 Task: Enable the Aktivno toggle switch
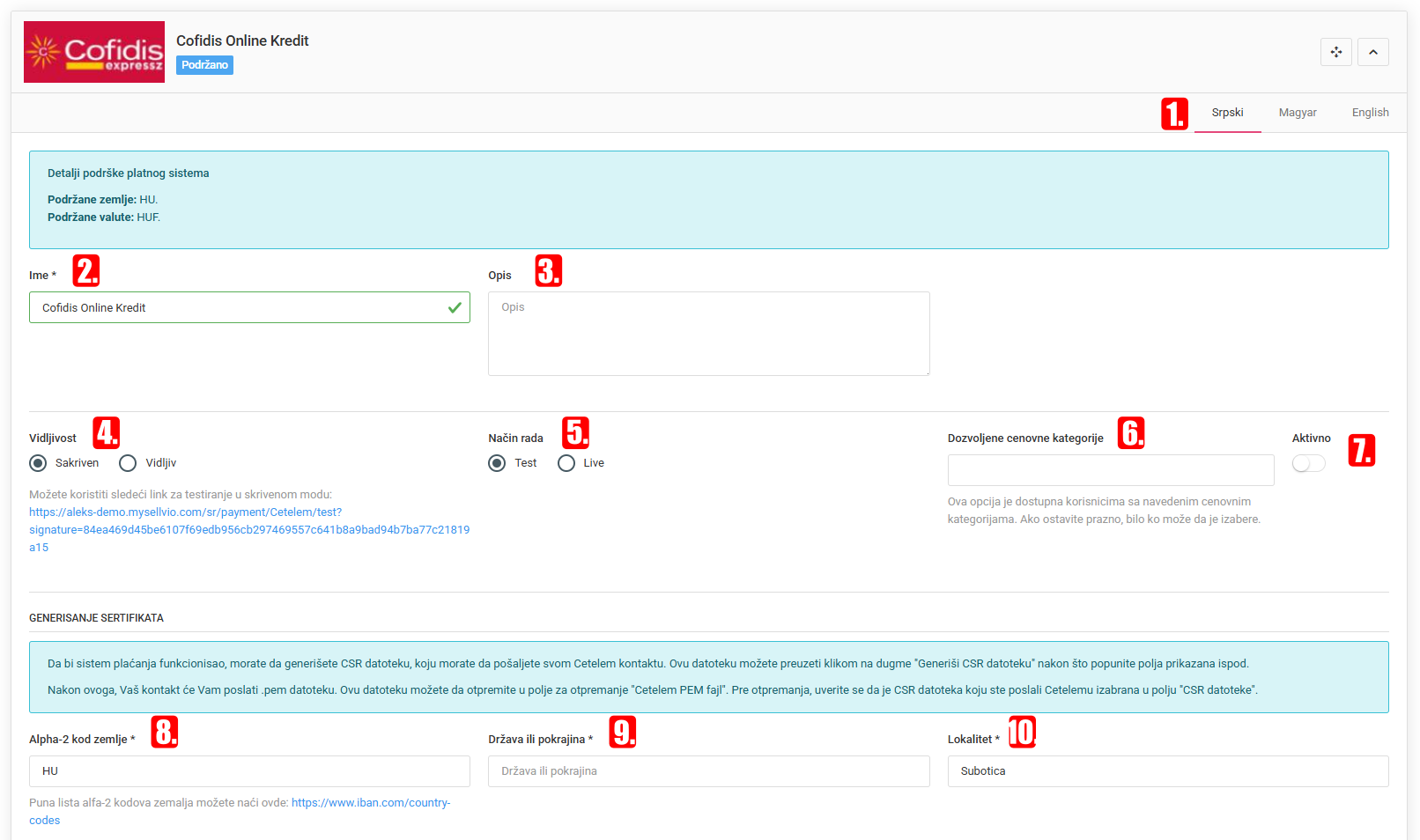[1308, 463]
